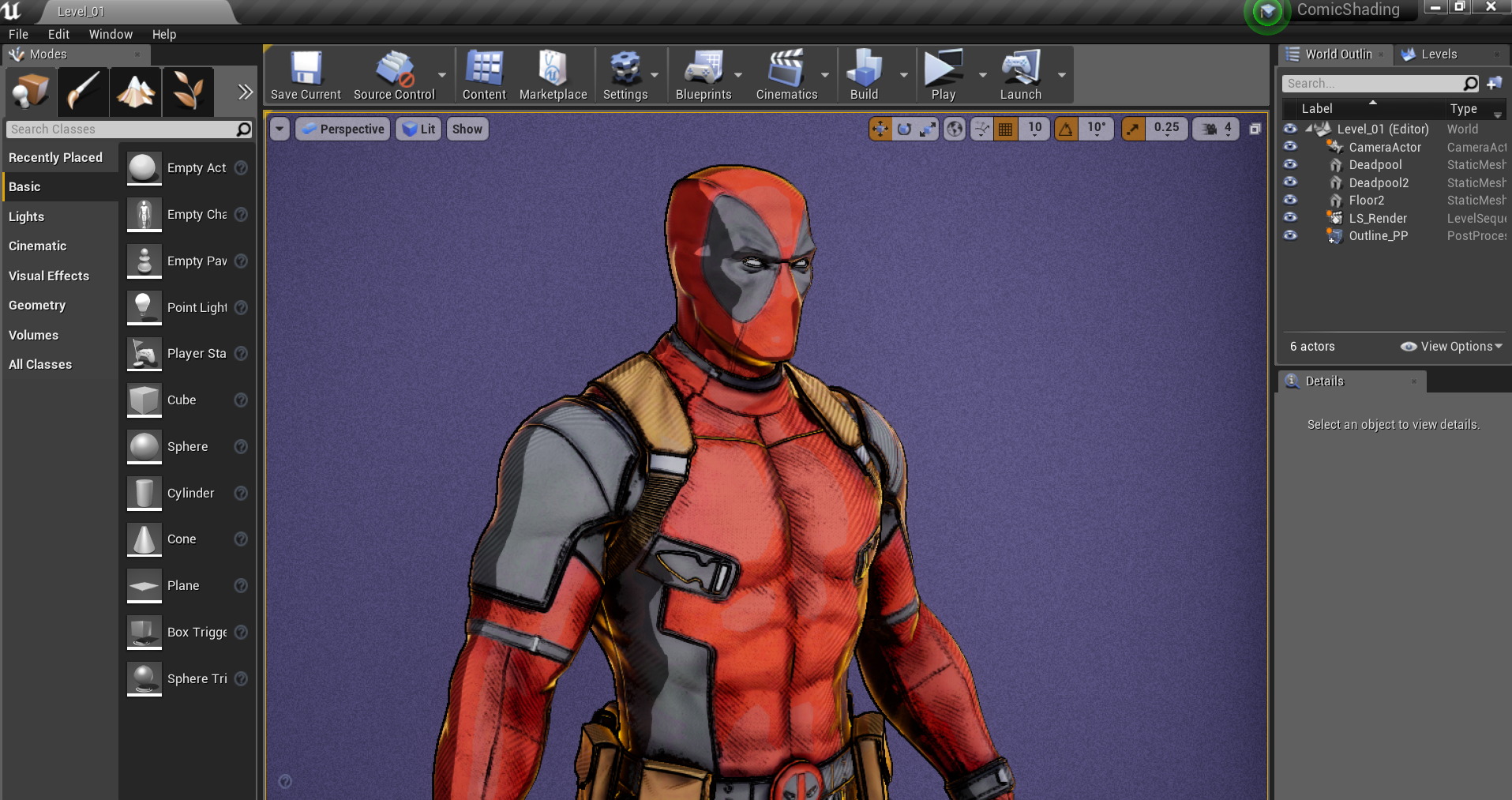Expand the Source Control dropdown arrow
This screenshot has width=1512, height=800.
(x=442, y=75)
